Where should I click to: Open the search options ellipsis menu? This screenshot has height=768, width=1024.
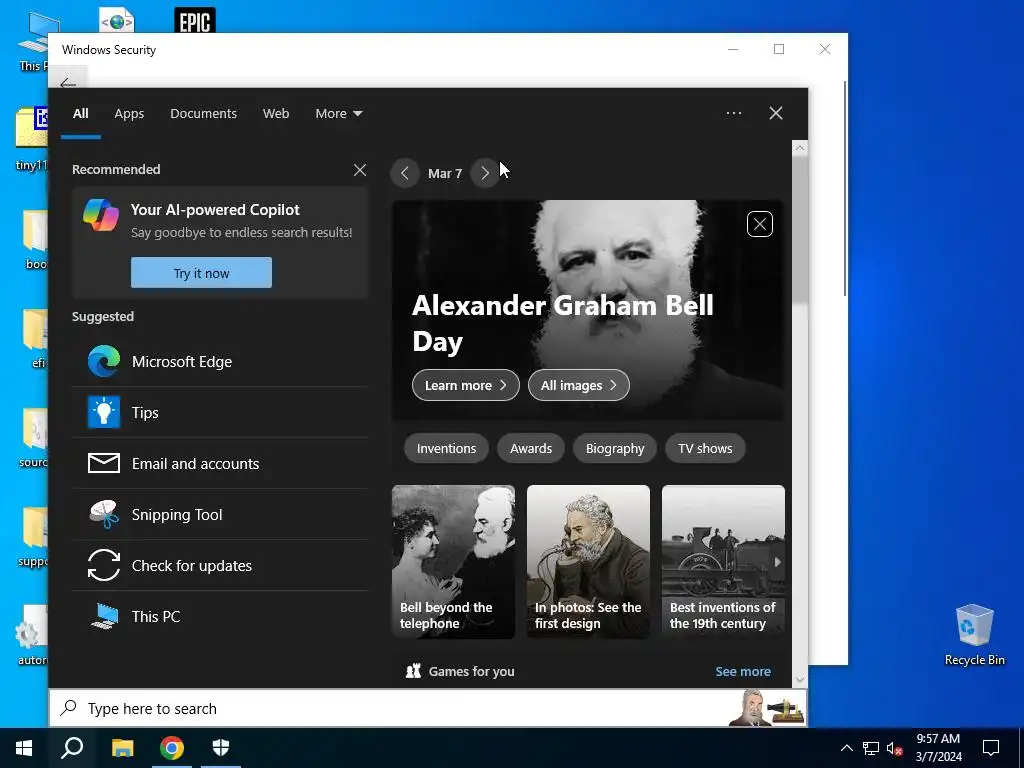point(734,113)
